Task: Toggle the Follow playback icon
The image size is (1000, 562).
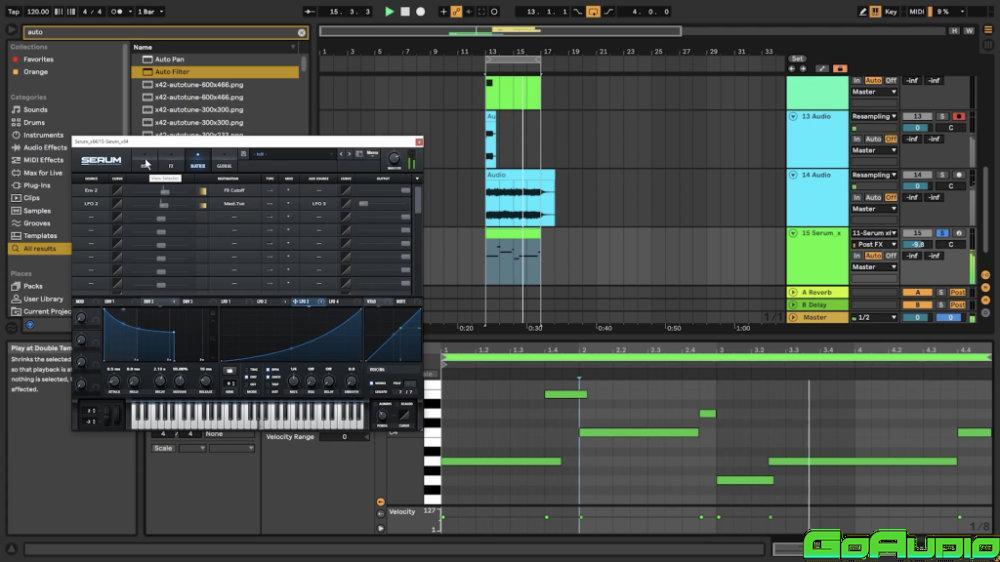Action: pos(309,11)
